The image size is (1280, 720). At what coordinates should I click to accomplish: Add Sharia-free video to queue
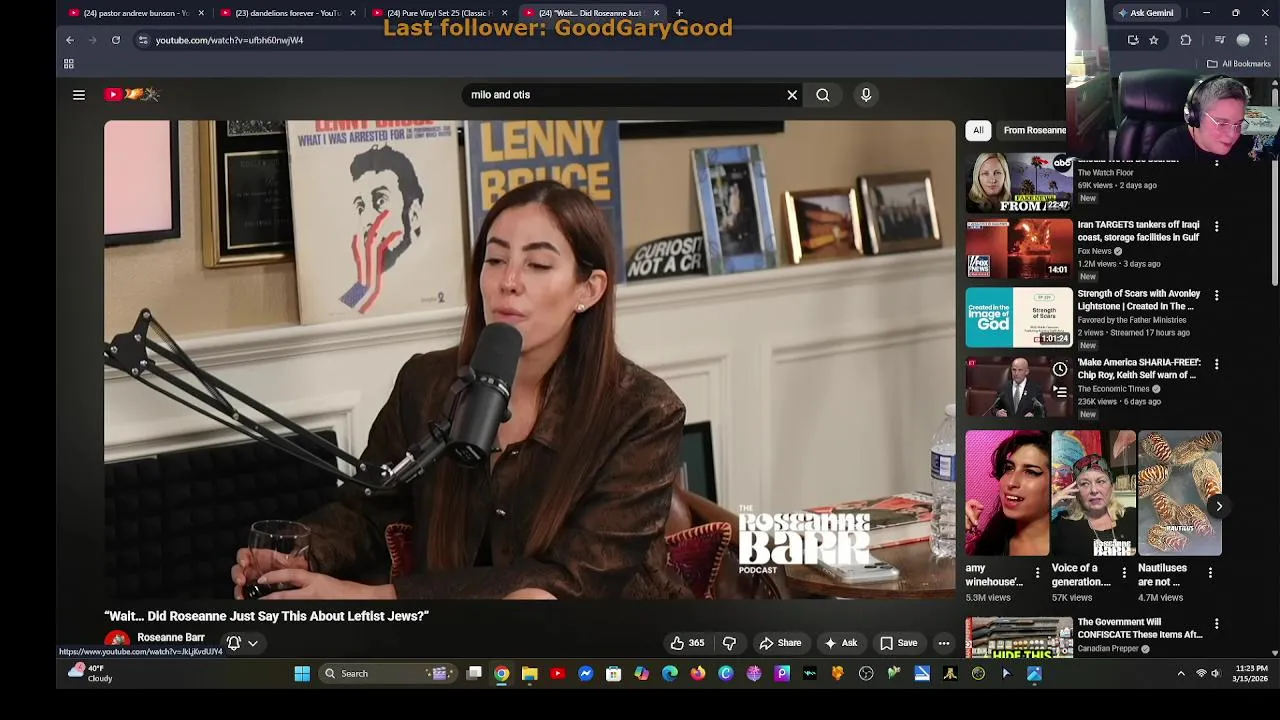(1060, 393)
